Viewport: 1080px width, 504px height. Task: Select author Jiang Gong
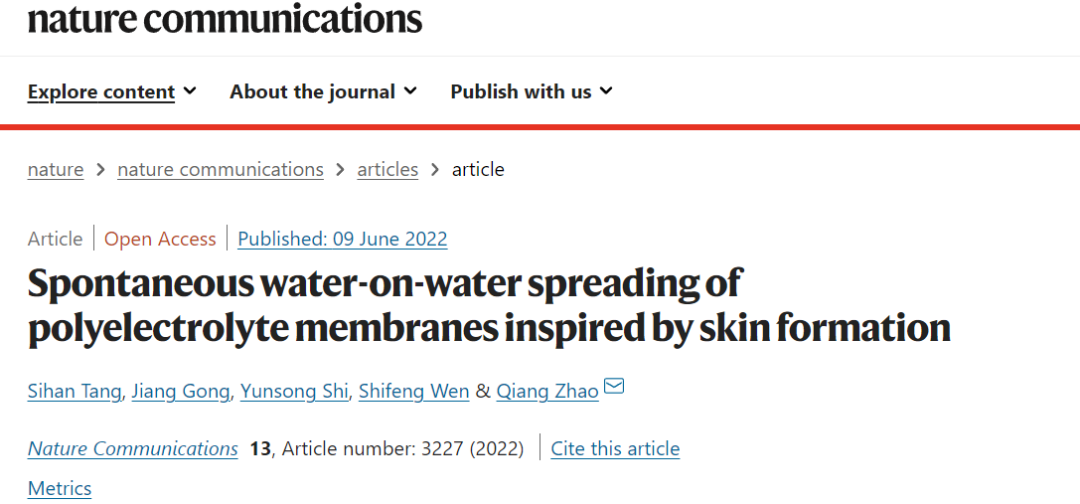point(182,391)
